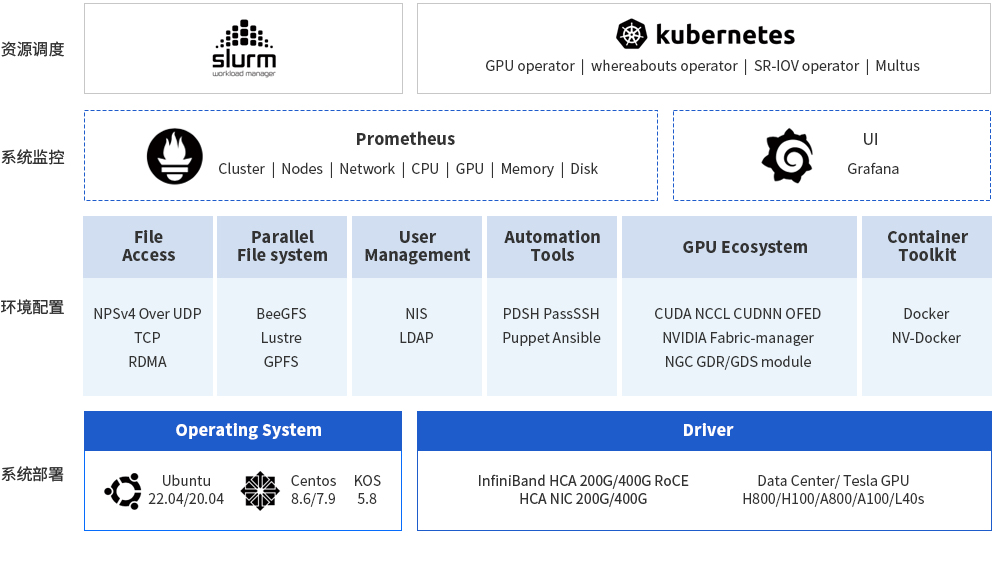This screenshot has width=996, height=570.
Task: Click the NV-Docker entry
Action: [926, 338]
